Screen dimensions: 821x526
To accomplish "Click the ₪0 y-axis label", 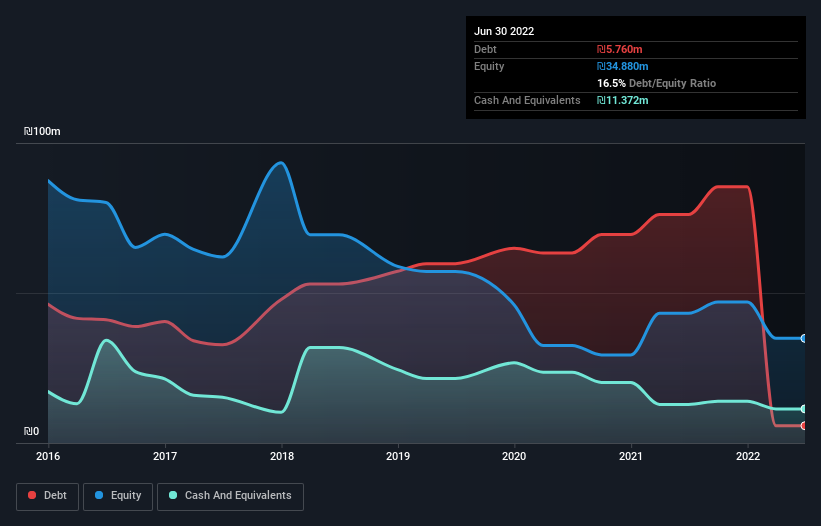I will 31,431.
